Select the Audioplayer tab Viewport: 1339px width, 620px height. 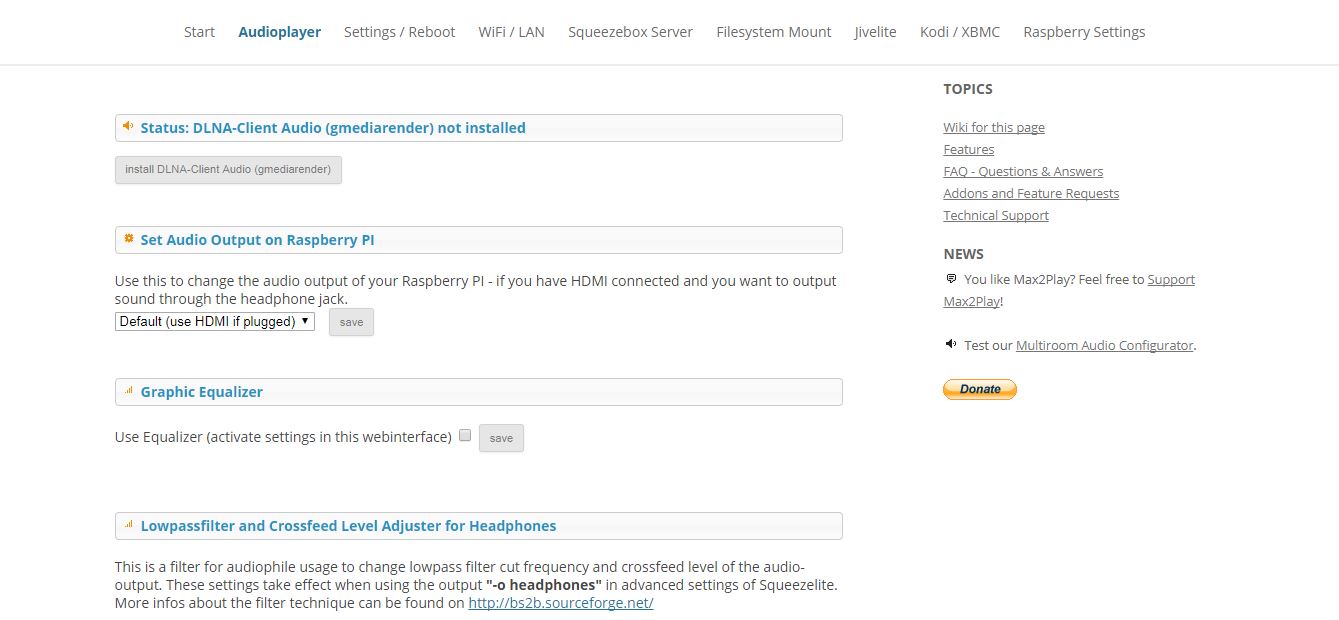click(279, 32)
